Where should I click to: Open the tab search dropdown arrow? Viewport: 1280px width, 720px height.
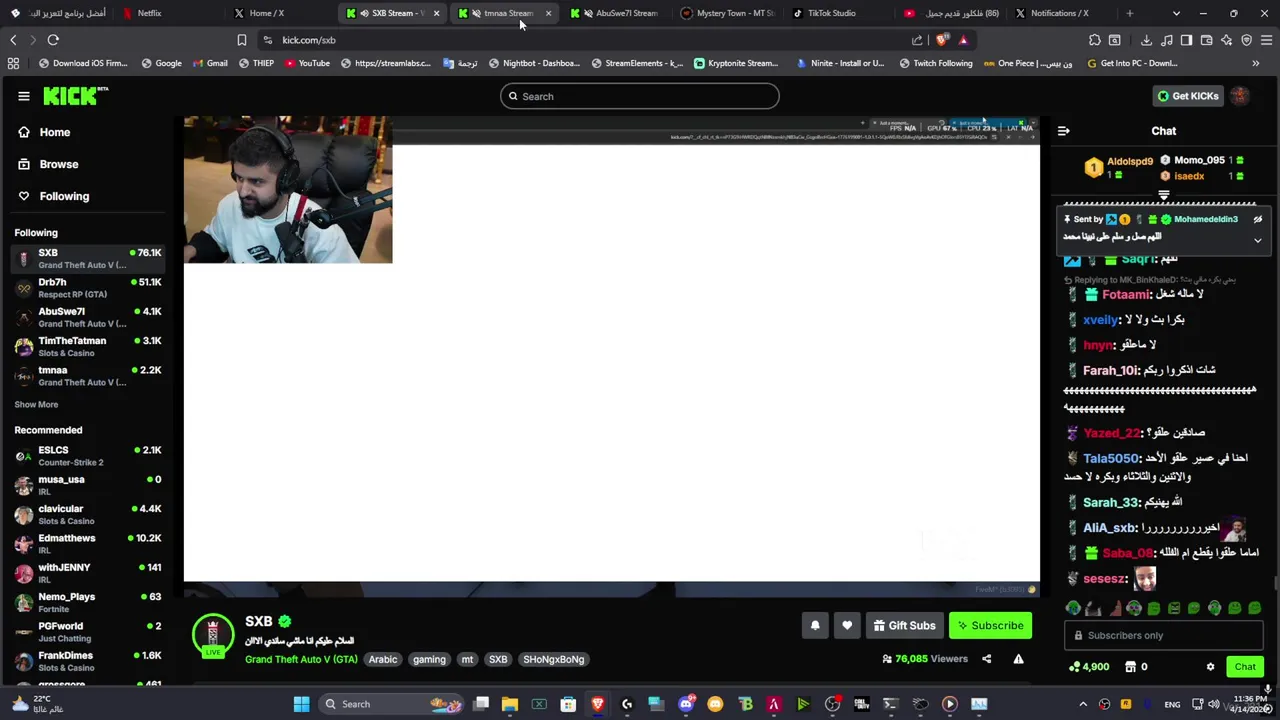click(1176, 13)
